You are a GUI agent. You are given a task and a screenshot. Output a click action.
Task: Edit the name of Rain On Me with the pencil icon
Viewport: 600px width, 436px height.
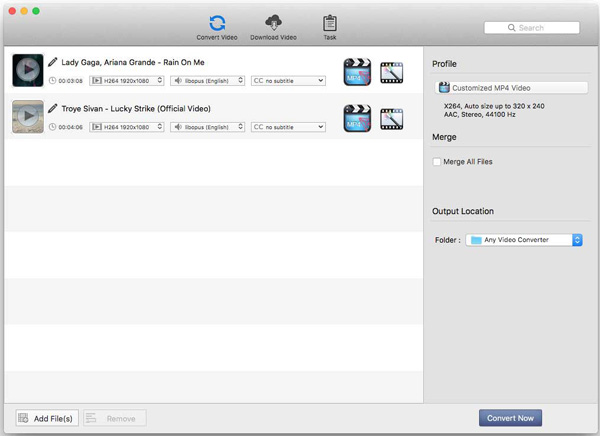click(53, 62)
